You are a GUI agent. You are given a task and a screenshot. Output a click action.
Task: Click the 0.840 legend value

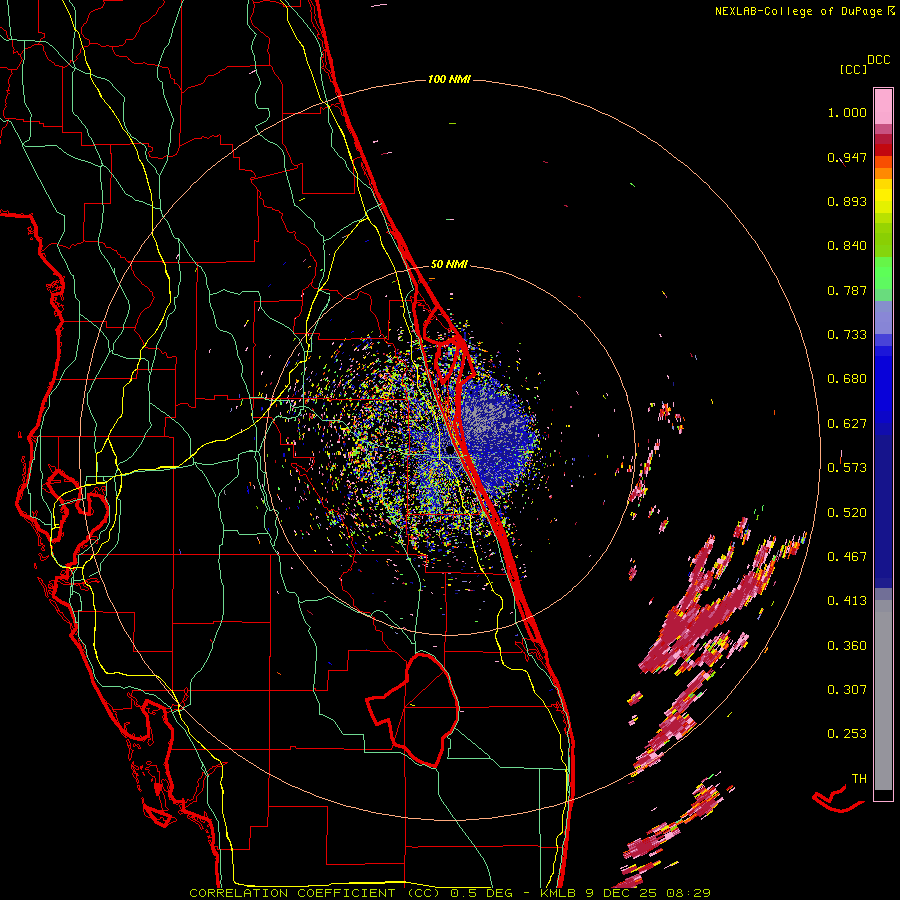(847, 246)
